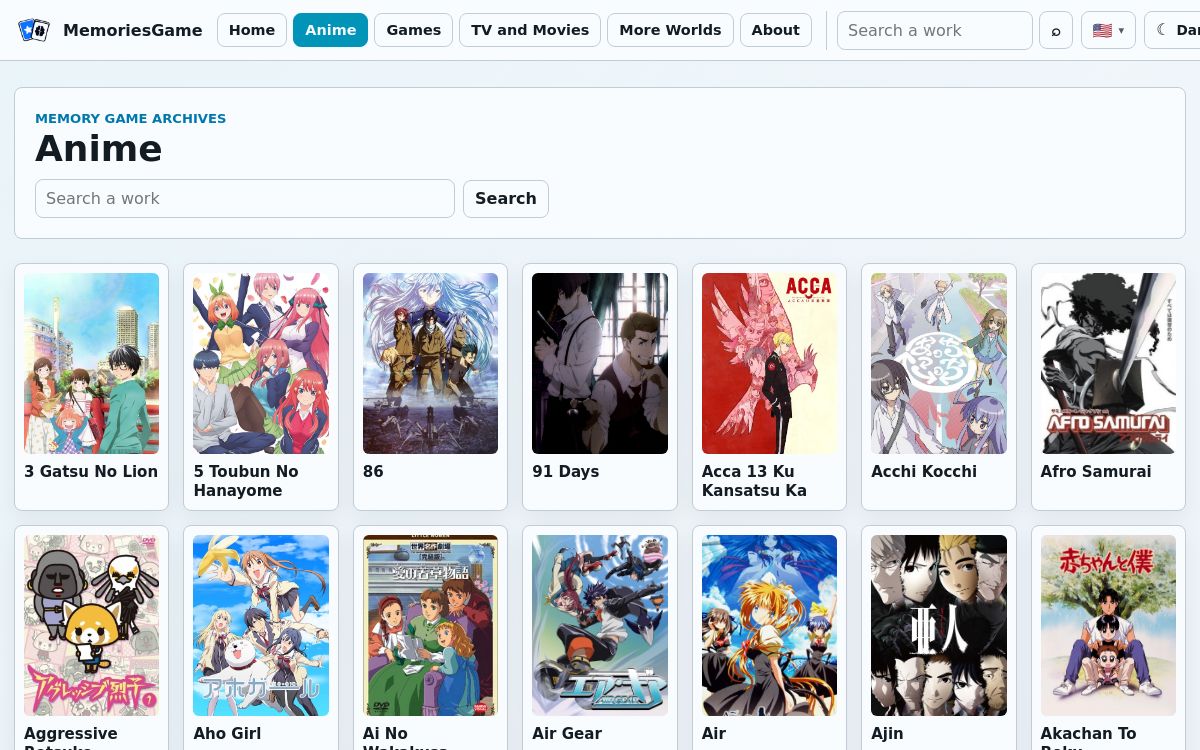Screen dimensions: 1200x750
Task: Open the Acchi Kocchi cover image
Action: pyautogui.click(x=939, y=363)
